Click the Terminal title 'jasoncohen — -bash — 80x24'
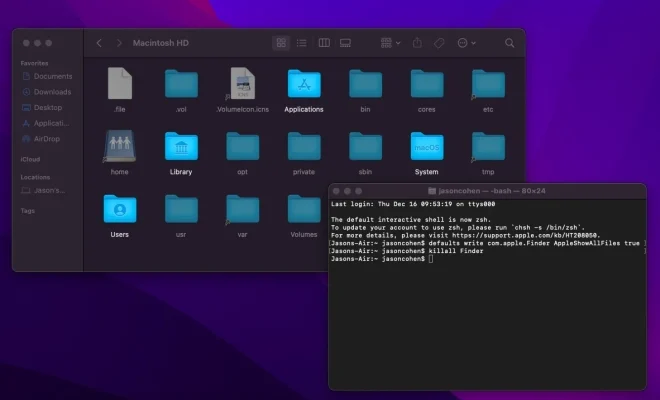Screen dimensions: 660x400 pos(492,191)
